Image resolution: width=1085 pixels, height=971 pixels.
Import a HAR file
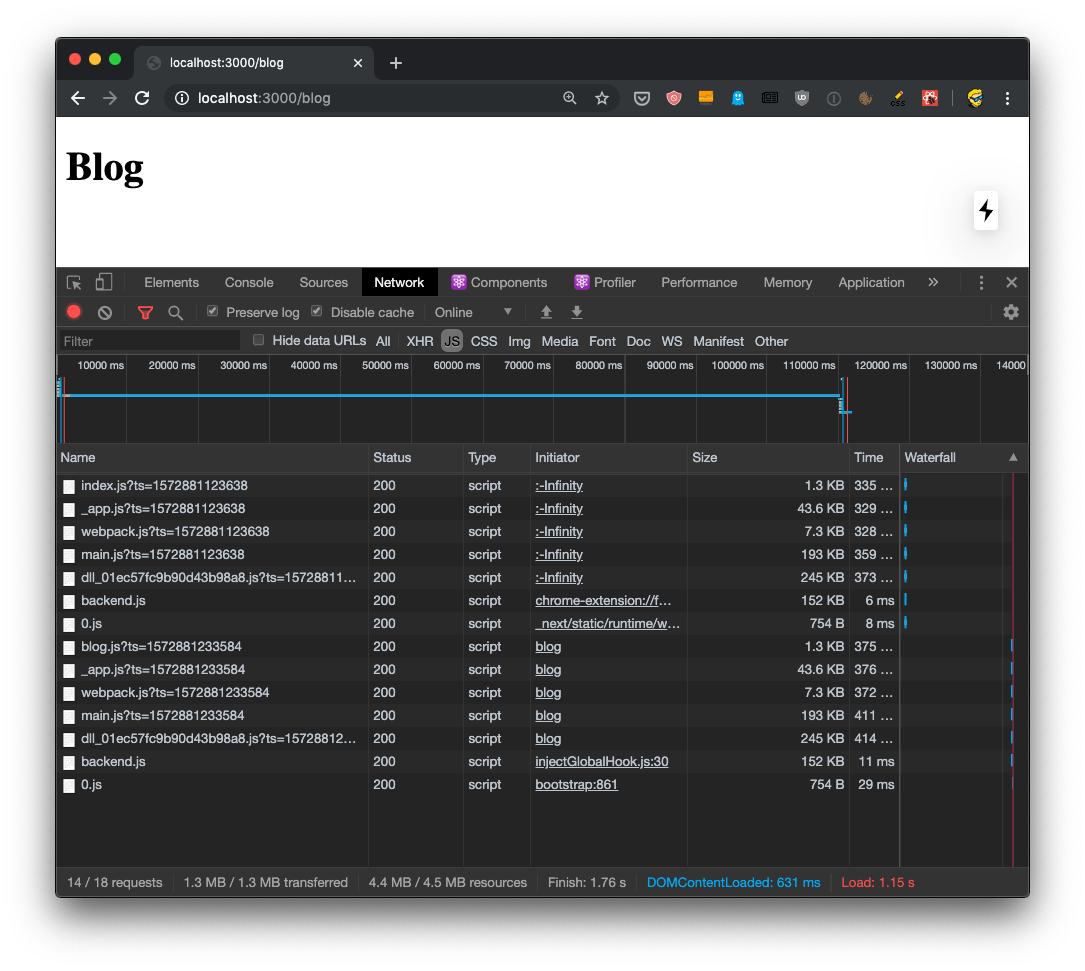coord(546,312)
